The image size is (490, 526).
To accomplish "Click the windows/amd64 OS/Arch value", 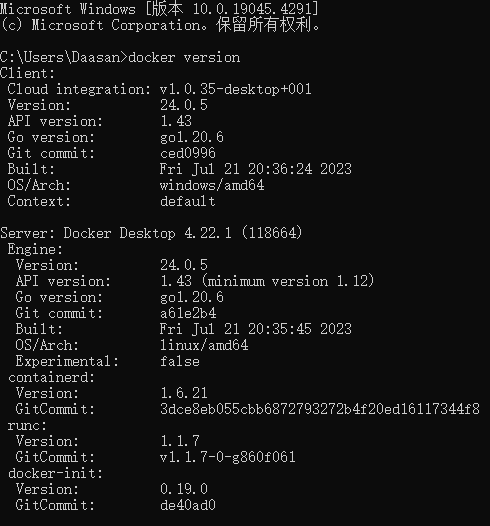I will (212, 185).
